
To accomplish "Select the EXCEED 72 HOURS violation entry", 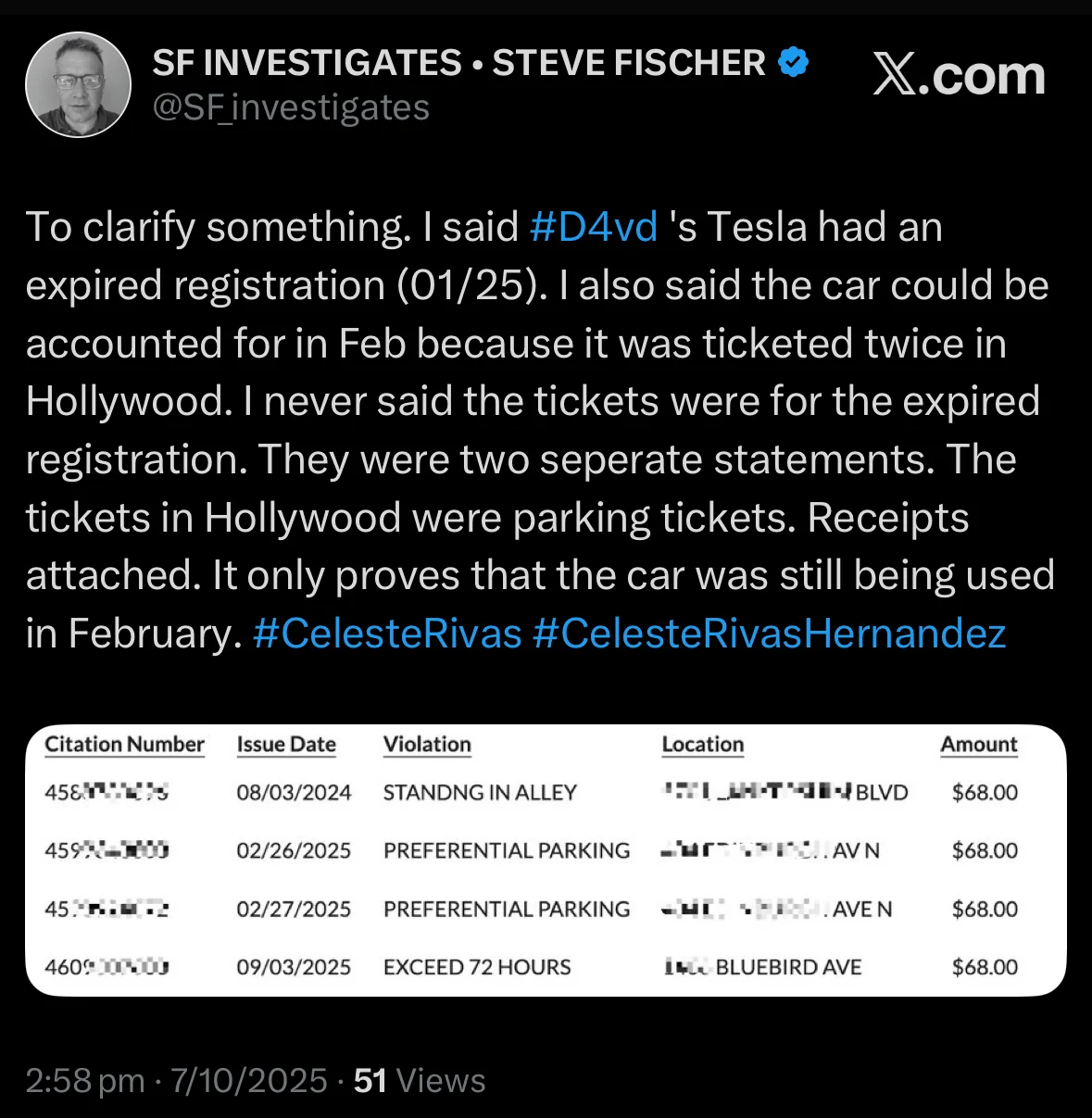I will point(477,967).
